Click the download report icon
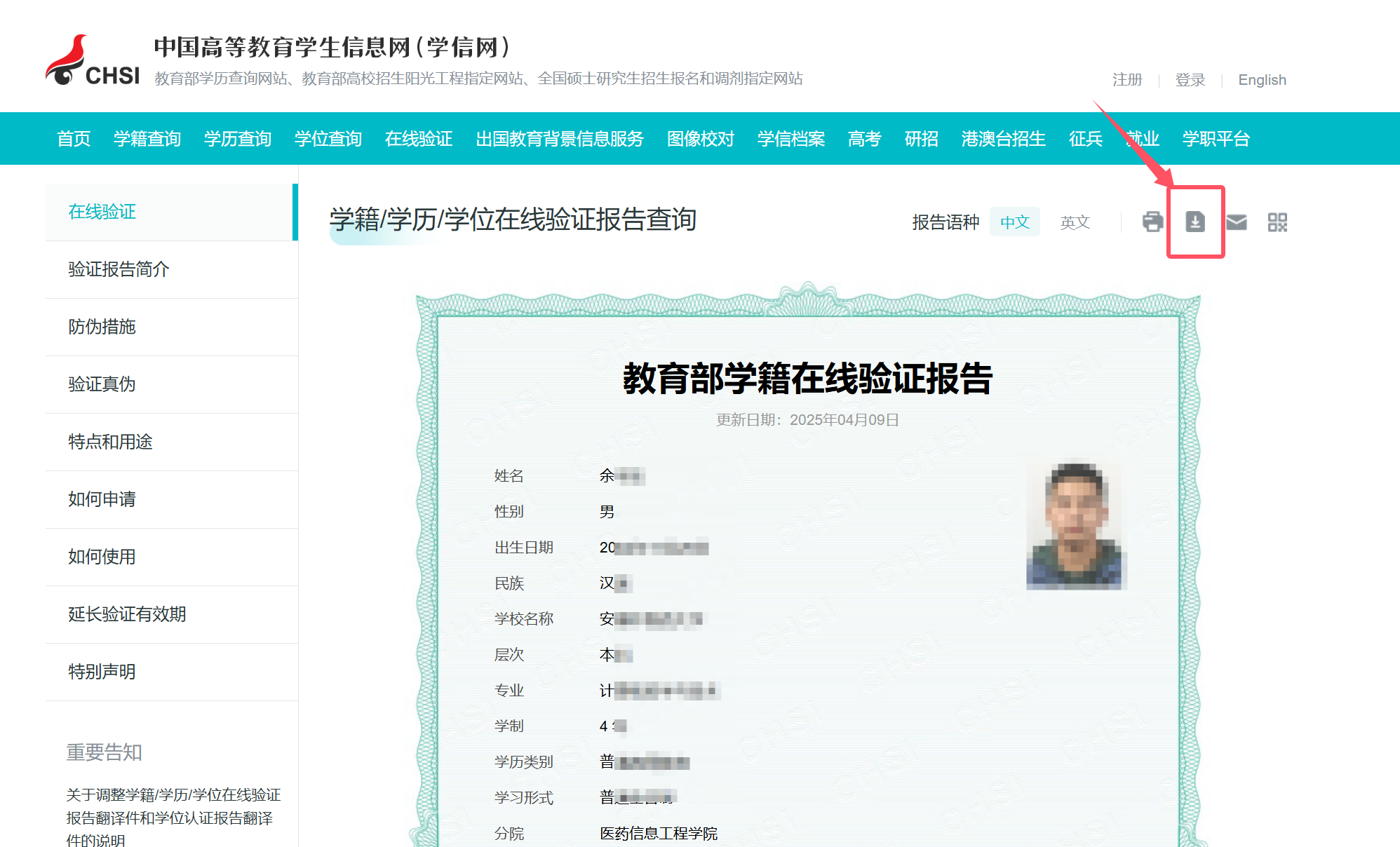The image size is (1400, 847). [x=1195, y=222]
